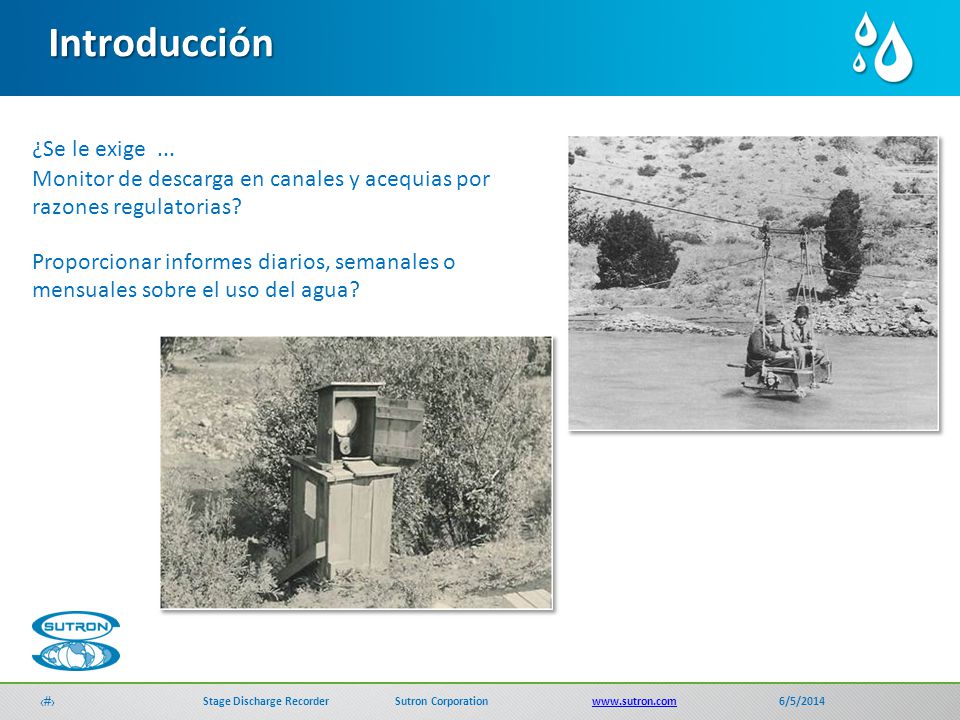Click 'razones regulatorias?' text line

tap(137, 207)
